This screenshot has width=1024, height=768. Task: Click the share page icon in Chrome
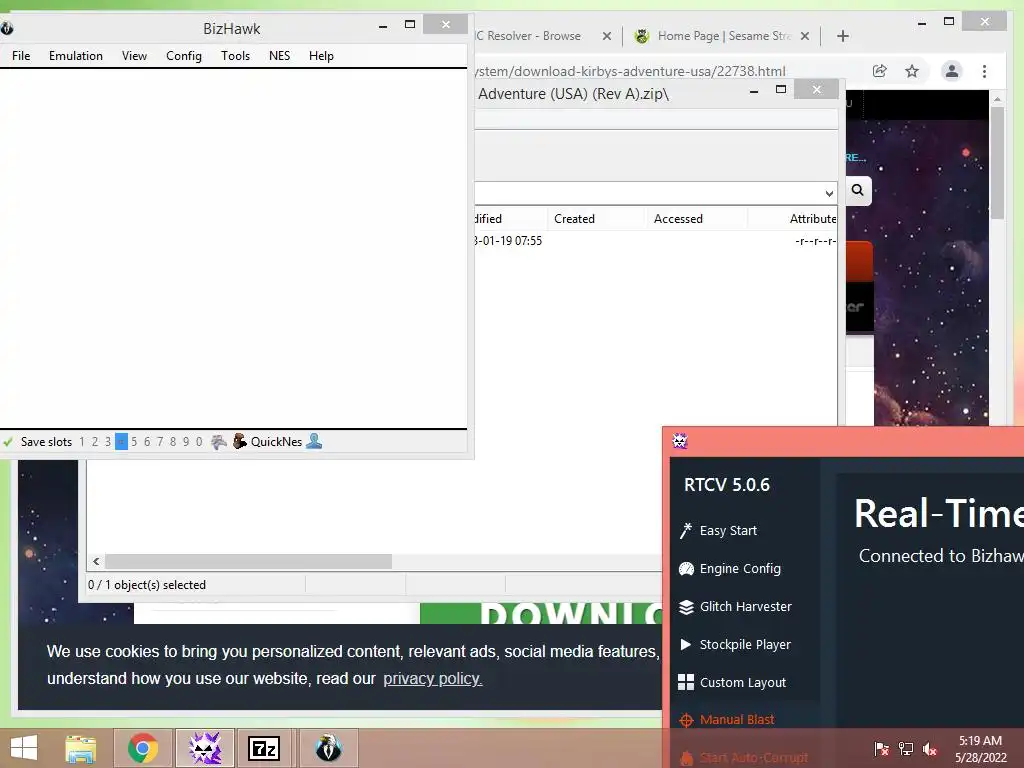pyautogui.click(x=880, y=71)
